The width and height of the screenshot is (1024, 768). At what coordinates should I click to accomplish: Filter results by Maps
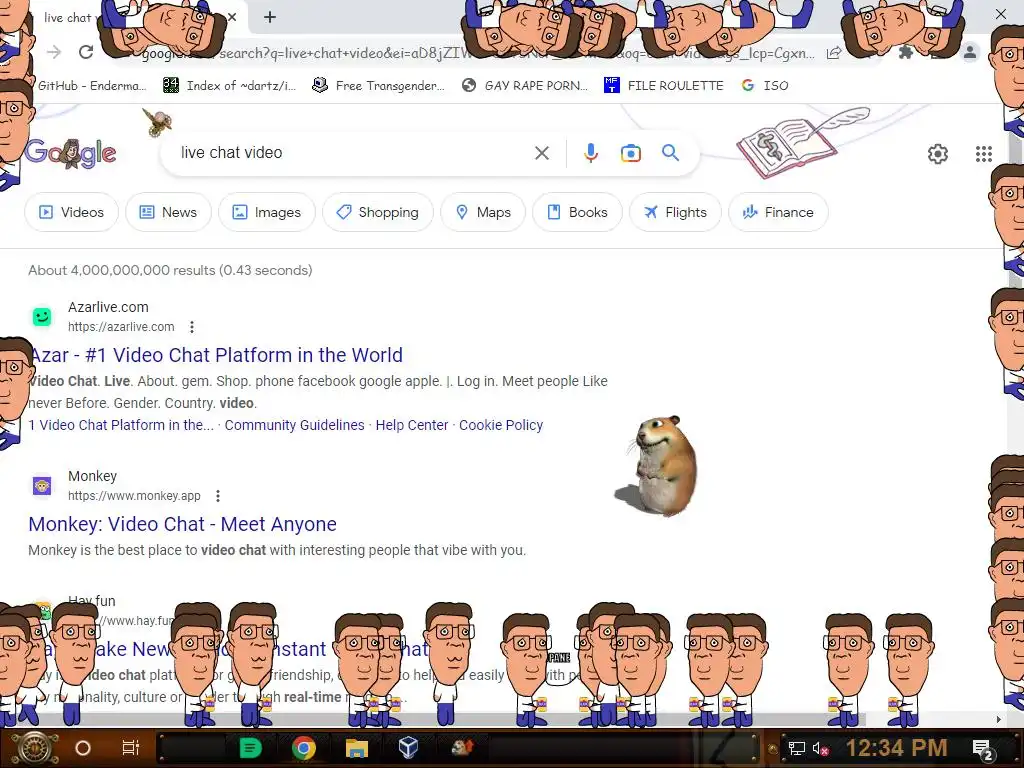483,212
